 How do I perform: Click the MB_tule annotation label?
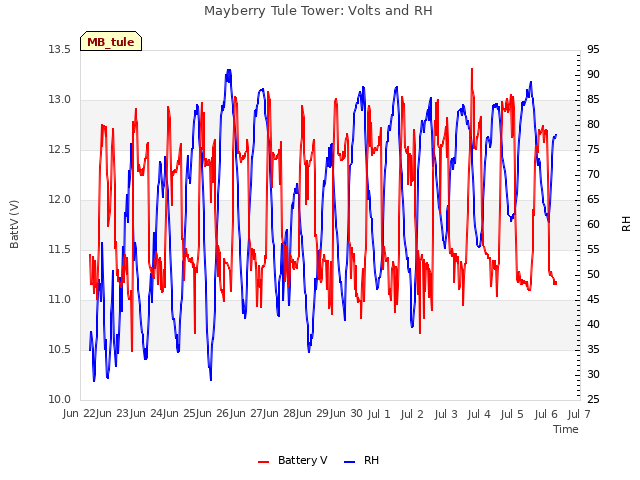coord(111,42)
